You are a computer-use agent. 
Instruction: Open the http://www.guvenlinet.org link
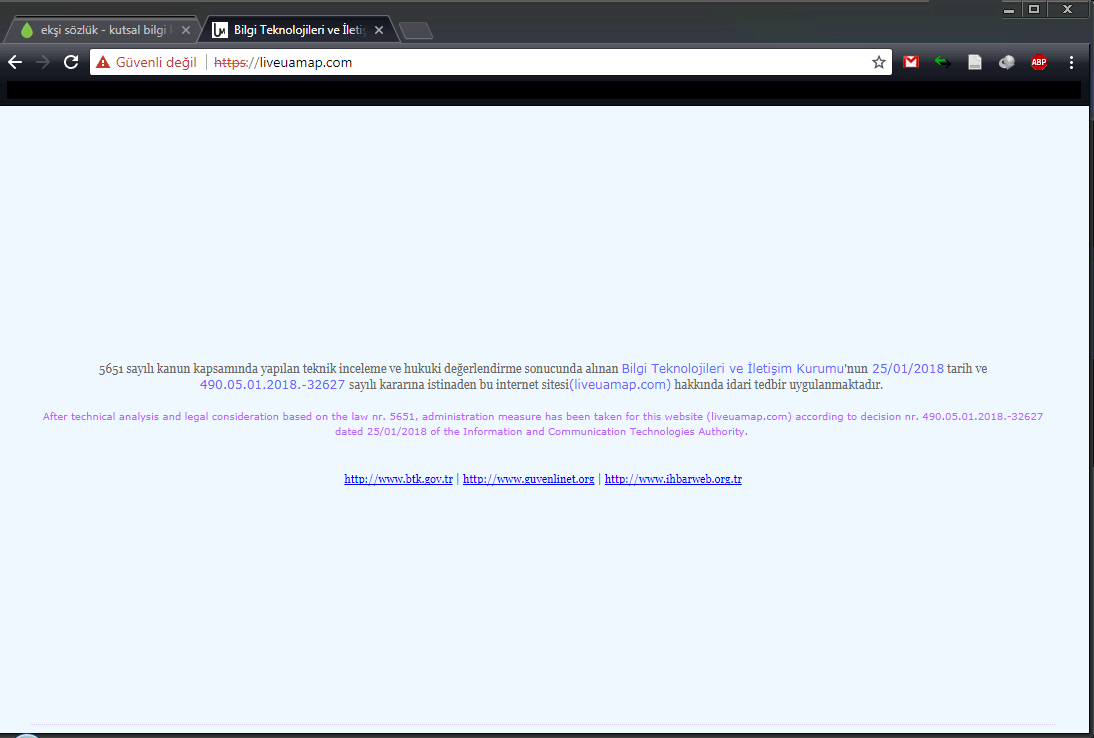click(x=529, y=479)
